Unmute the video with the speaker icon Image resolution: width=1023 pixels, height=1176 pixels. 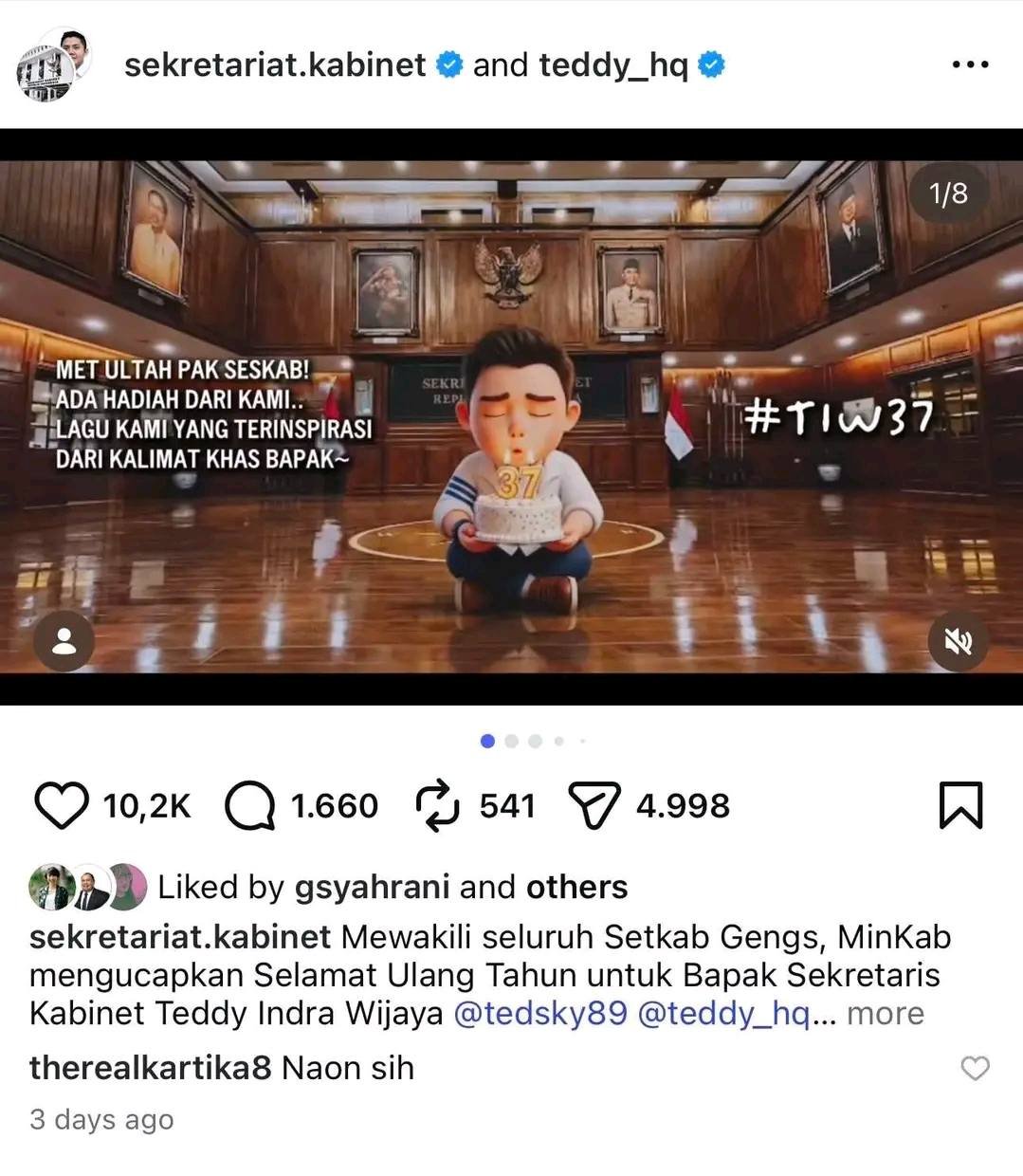(x=958, y=642)
